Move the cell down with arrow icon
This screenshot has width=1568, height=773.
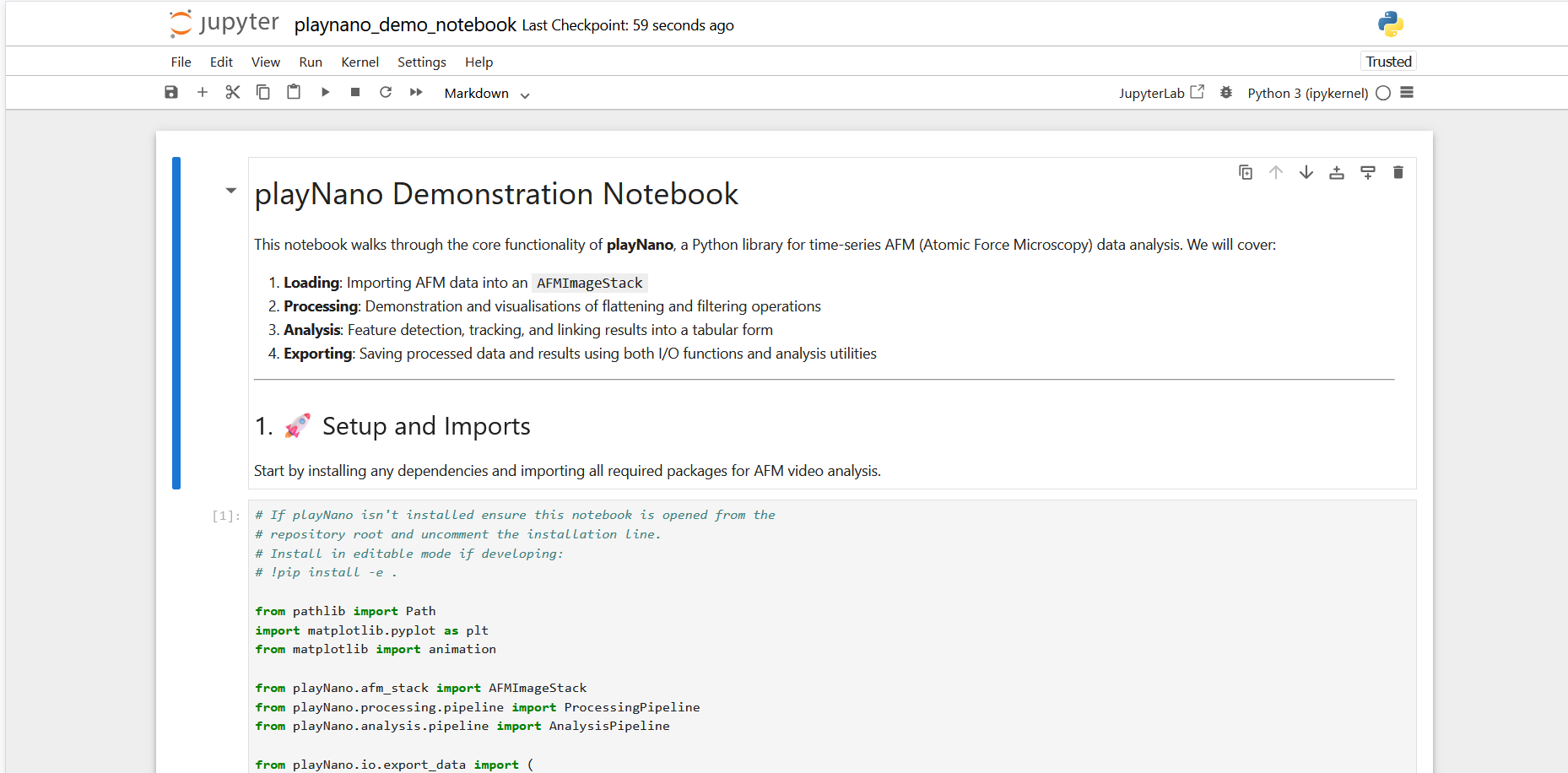pos(1306,172)
